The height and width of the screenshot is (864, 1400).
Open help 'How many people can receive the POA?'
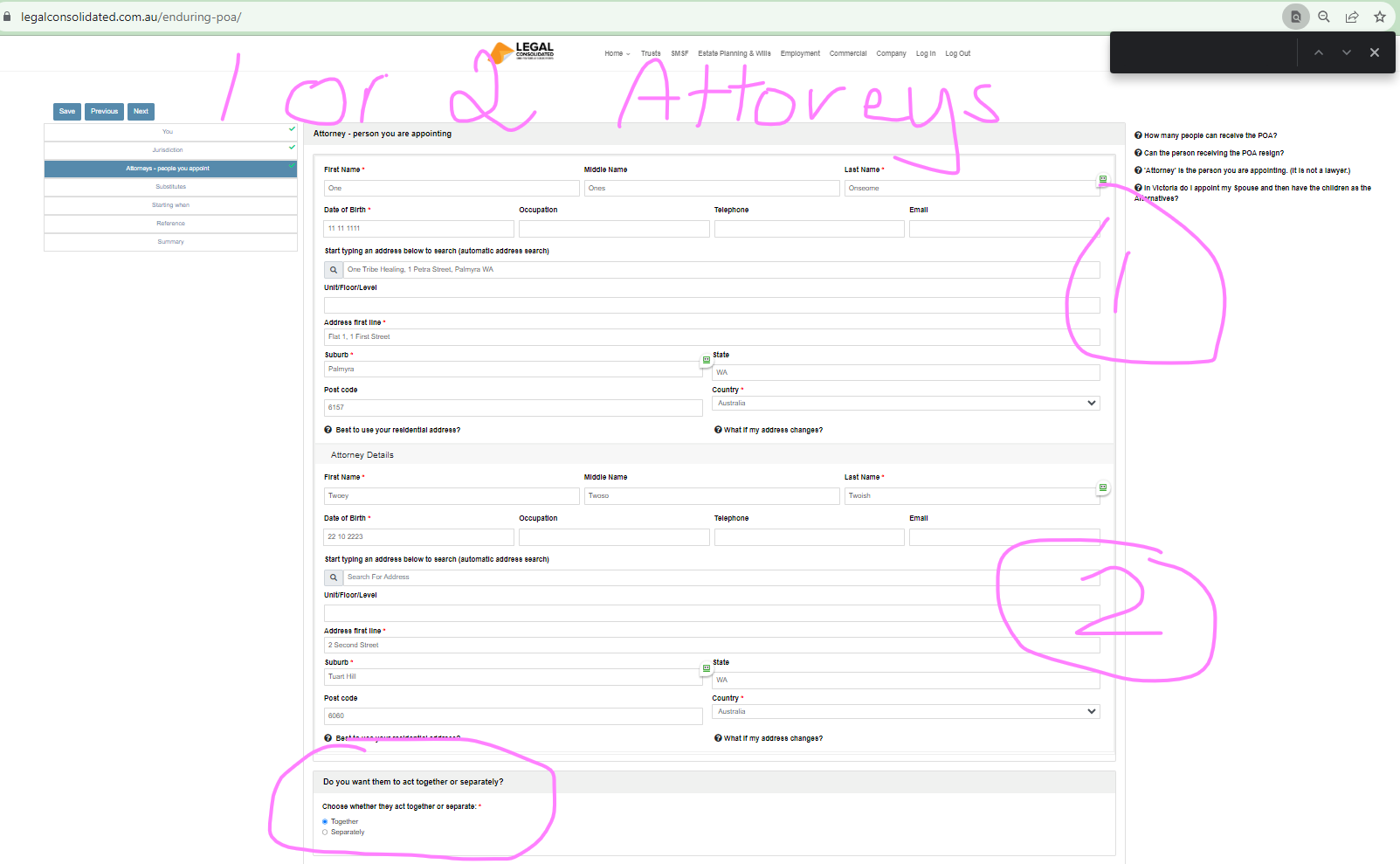click(x=1205, y=135)
